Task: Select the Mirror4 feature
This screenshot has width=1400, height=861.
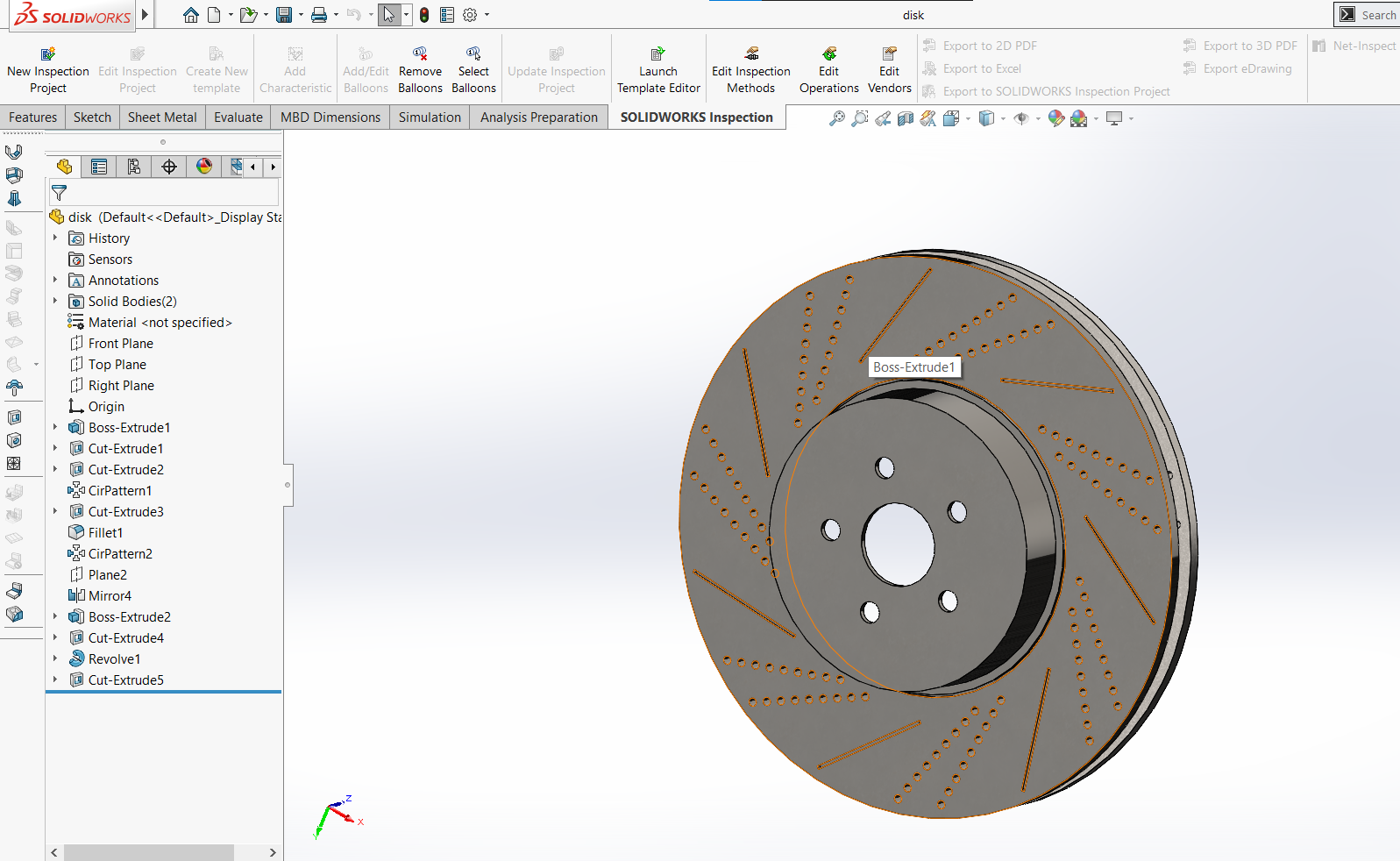Action: pyautogui.click(x=100, y=596)
